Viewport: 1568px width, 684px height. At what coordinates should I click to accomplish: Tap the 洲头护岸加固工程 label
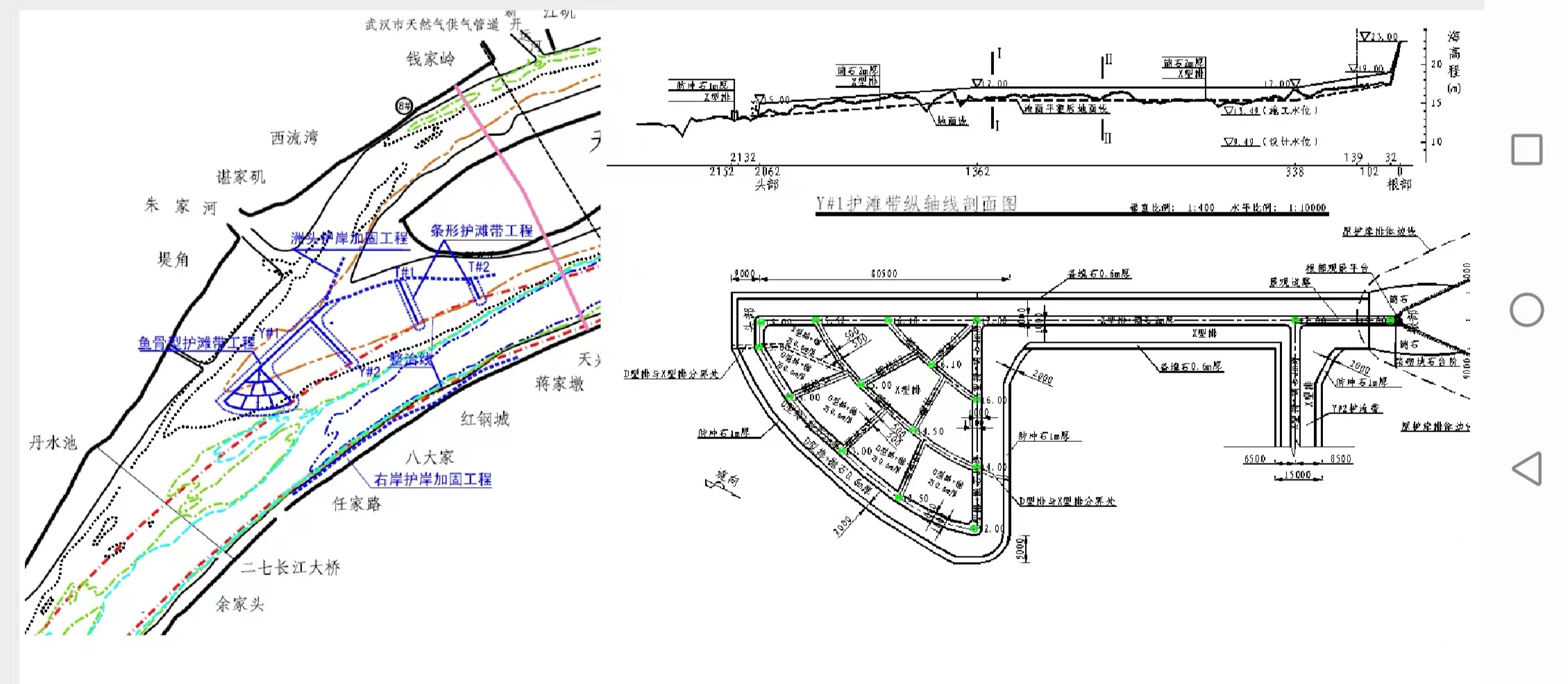[x=349, y=239]
